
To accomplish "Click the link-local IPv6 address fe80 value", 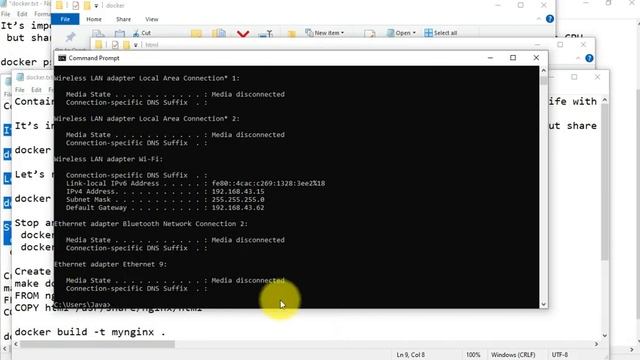I will [x=268, y=183].
